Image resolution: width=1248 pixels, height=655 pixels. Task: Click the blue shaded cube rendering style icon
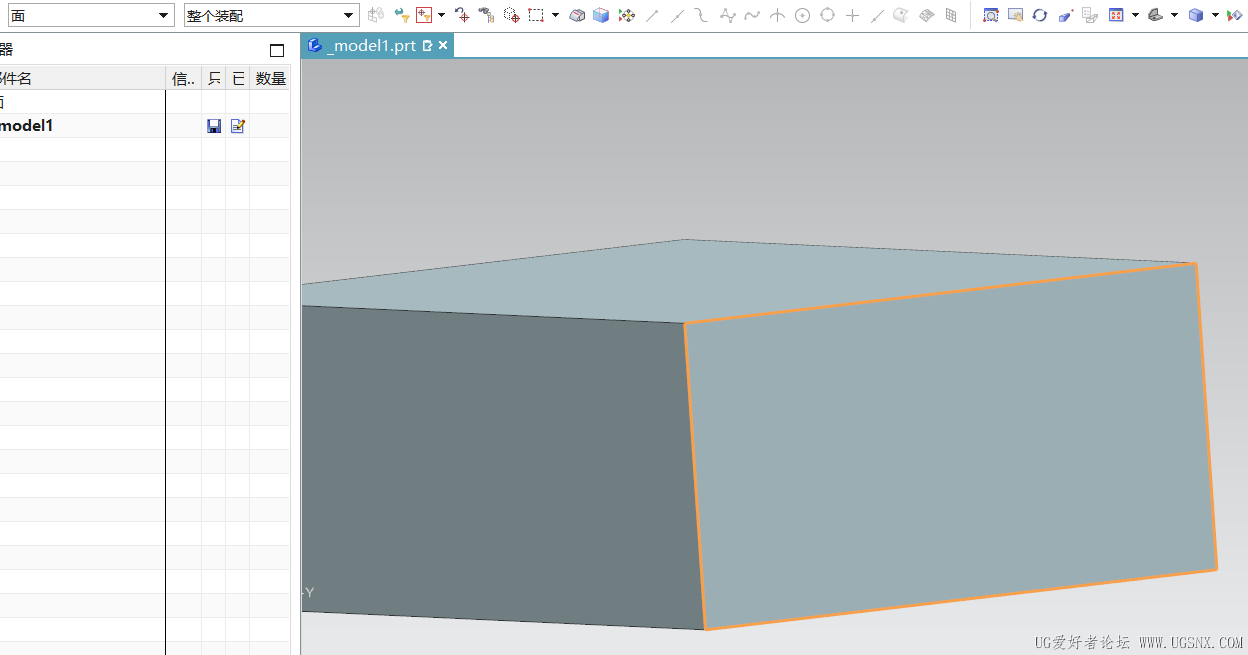pos(1195,15)
